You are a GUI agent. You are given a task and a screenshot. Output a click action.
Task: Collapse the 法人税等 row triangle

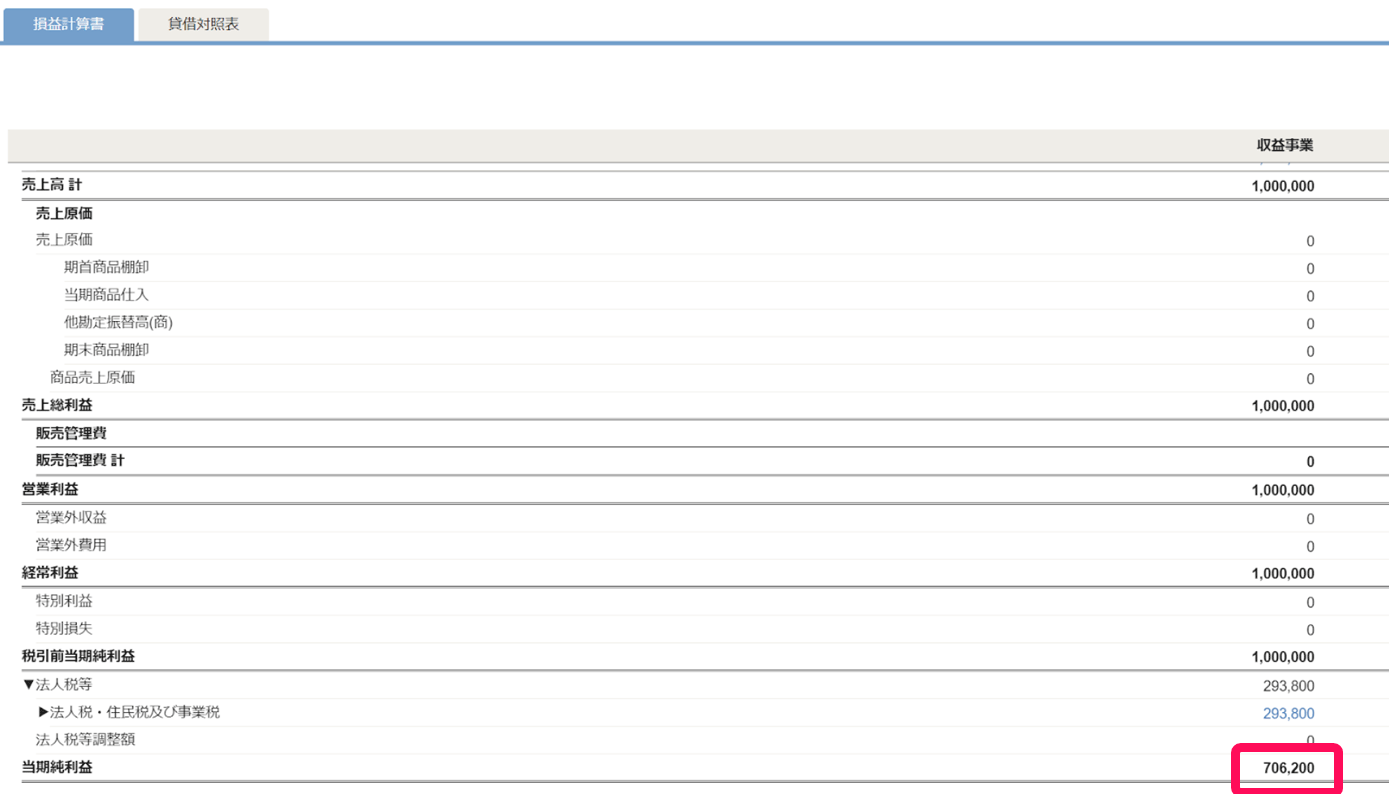(x=28, y=685)
